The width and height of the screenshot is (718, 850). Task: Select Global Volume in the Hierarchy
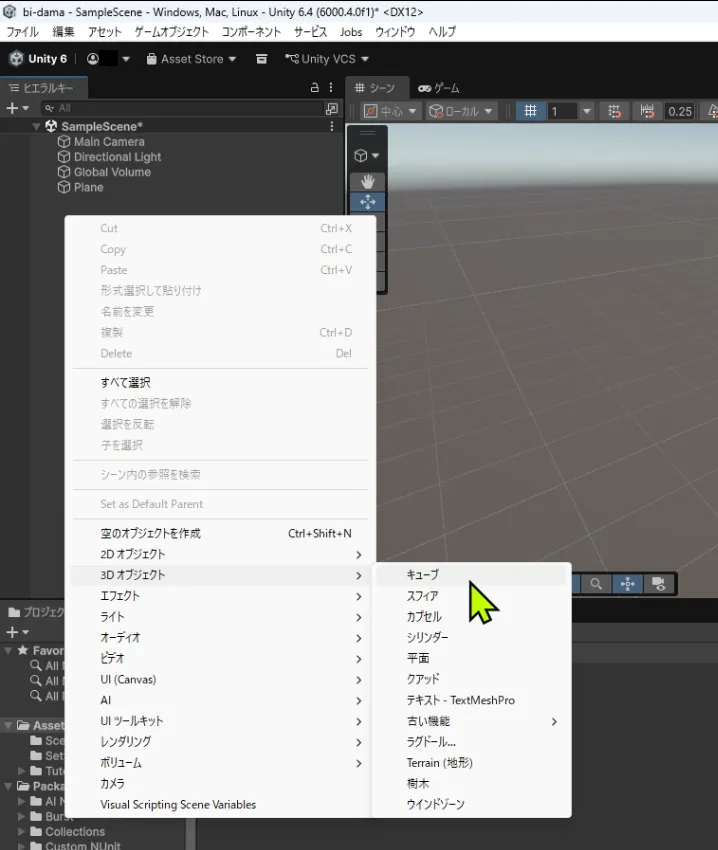coord(112,172)
